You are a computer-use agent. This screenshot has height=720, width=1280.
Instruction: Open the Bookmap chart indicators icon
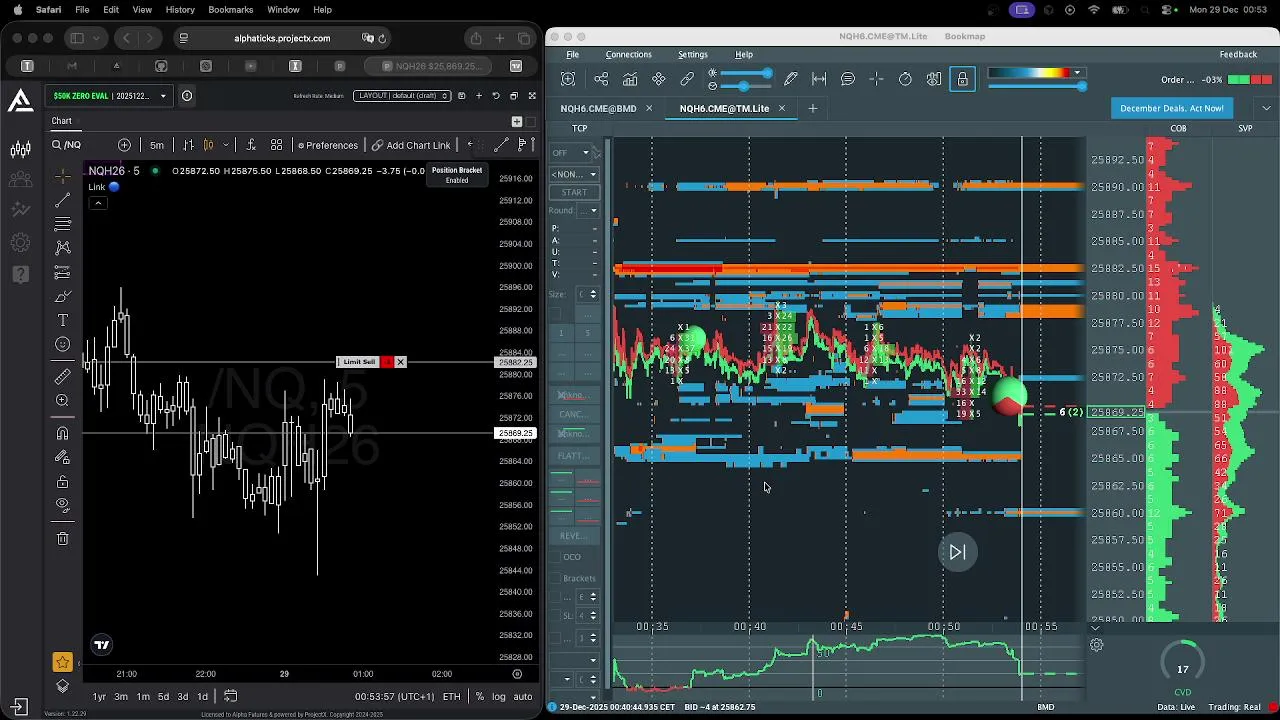pos(630,79)
